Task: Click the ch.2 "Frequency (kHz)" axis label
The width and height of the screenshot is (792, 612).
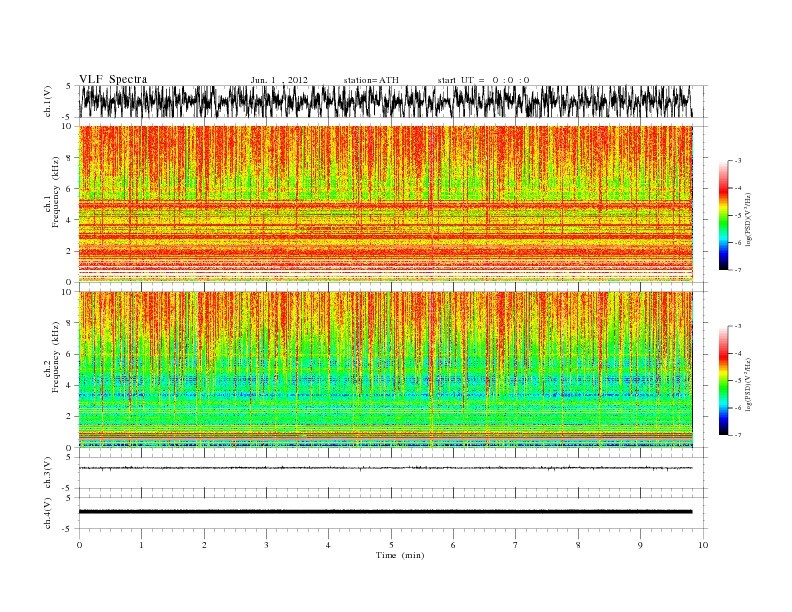Action: coord(56,358)
